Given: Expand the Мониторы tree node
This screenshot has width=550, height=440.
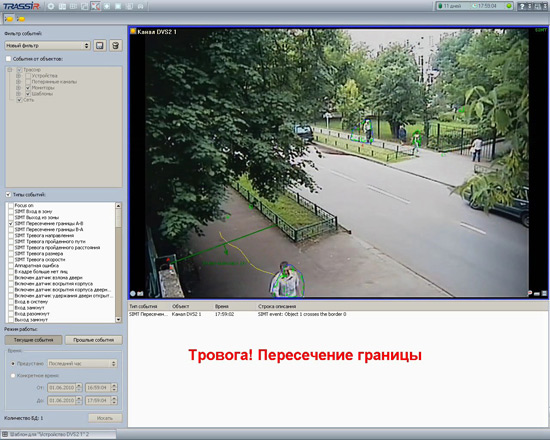Looking at the screenshot, I should (x=19, y=88).
